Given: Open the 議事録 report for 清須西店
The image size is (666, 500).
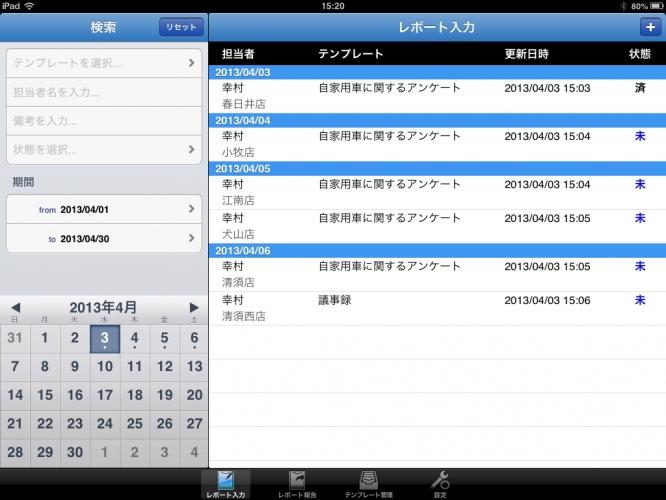Looking at the screenshot, I should 437,307.
